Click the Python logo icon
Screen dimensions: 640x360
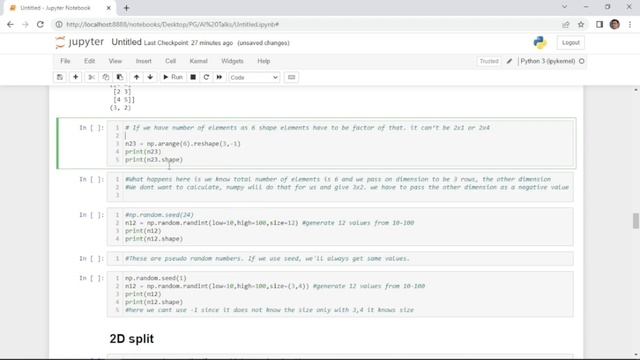[x=540, y=42]
